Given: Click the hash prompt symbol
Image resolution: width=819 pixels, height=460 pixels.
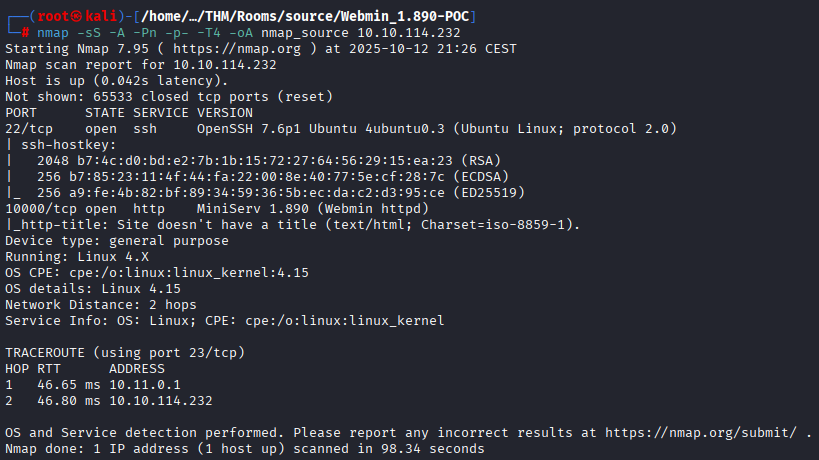Looking at the screenshot, I should (x=24, y=33).
